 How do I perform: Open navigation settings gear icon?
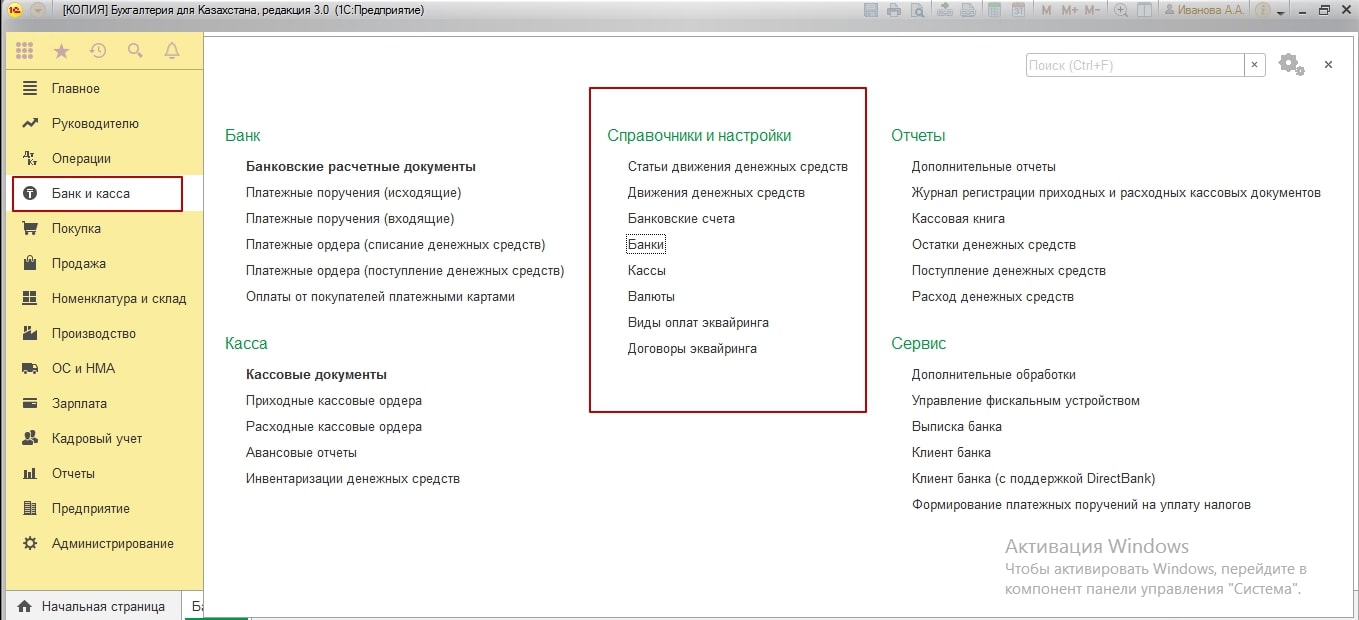(x=1290, y=65)
